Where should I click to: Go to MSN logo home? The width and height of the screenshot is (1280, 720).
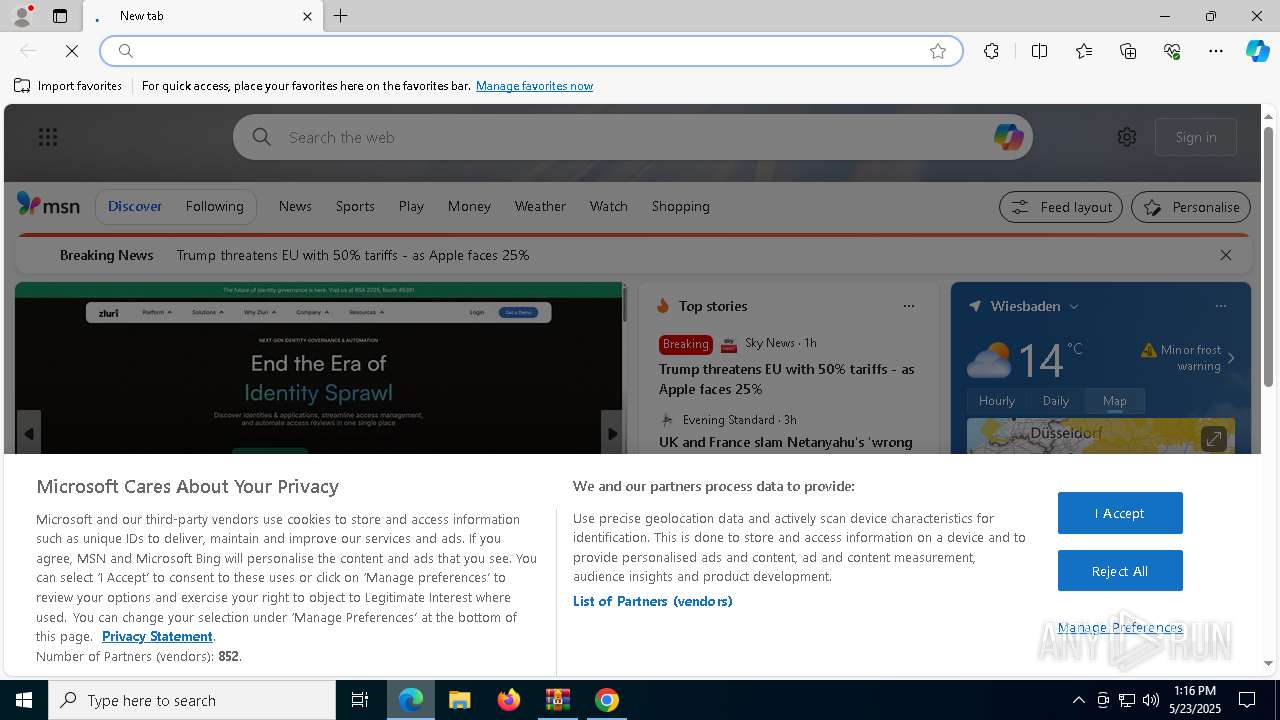(48, 205)
